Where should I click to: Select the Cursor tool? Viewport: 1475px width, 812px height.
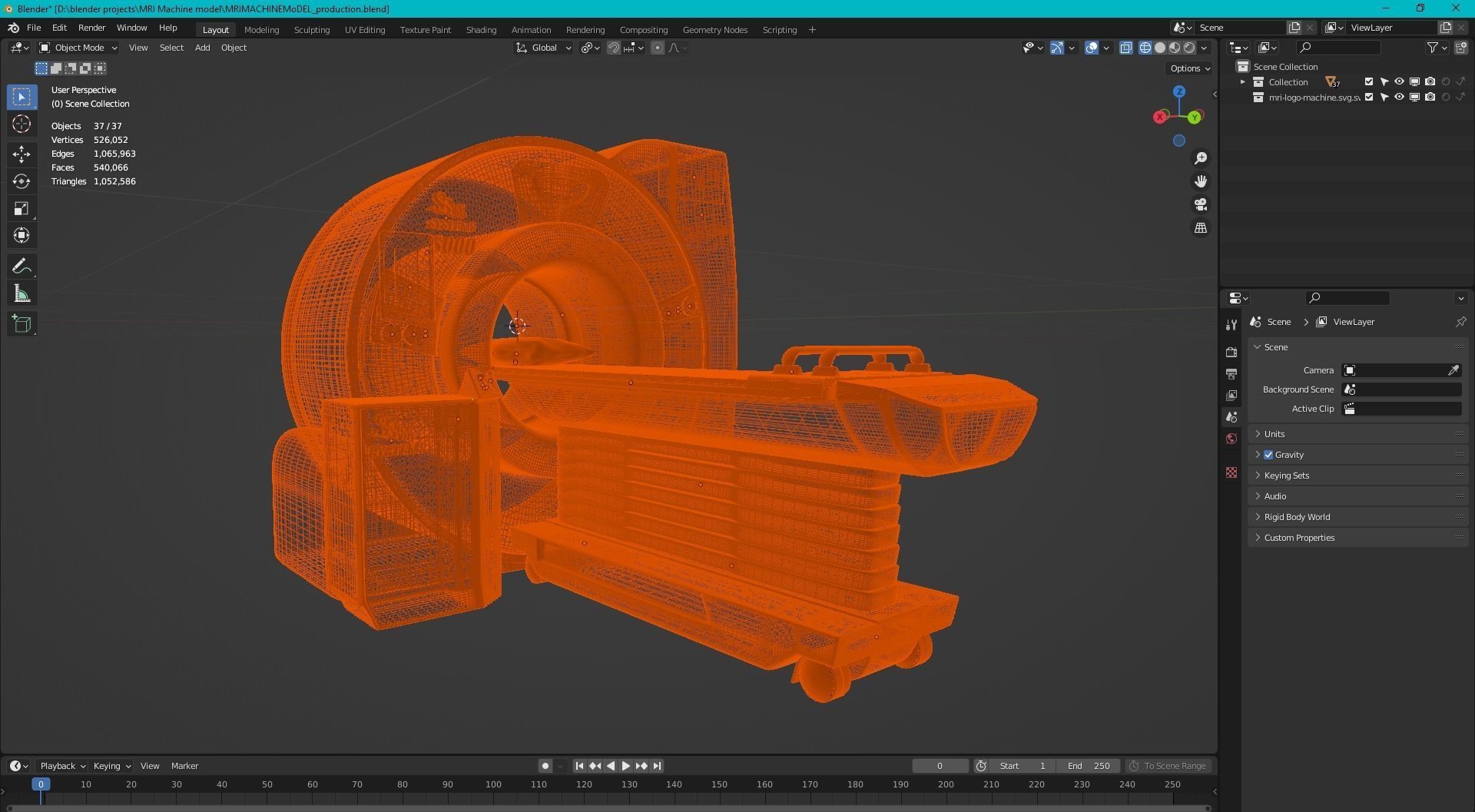pos(22,124)
